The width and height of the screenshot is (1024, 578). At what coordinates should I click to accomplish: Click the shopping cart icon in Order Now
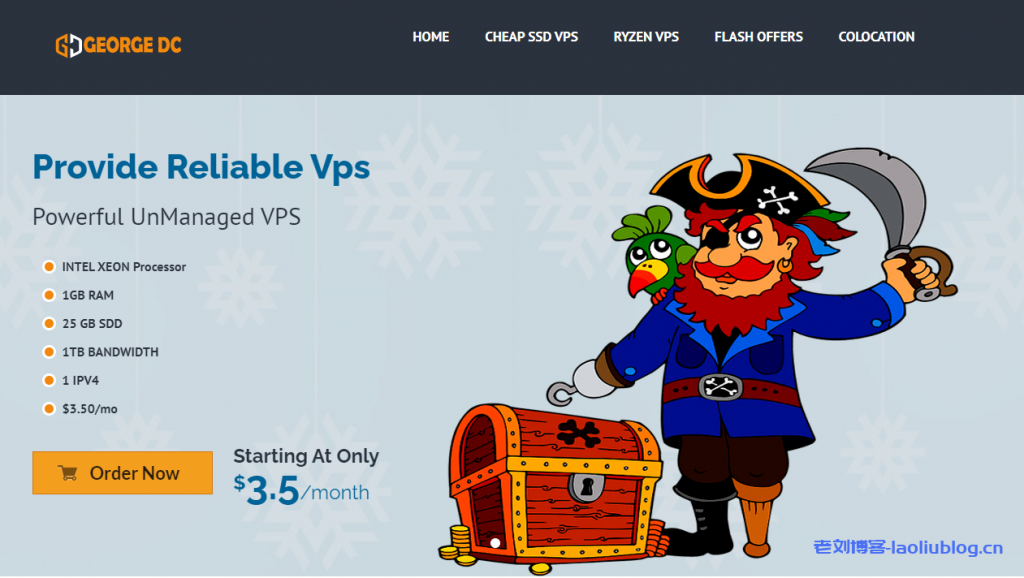(68, 473)
